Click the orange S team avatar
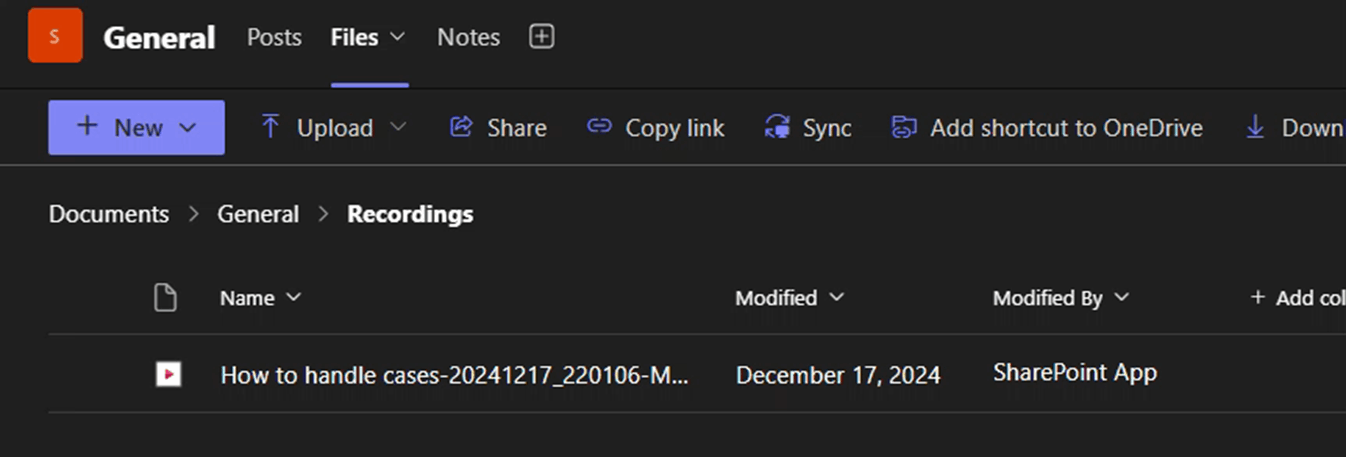Image resolution: width=1346 pixels, height=457 pixels. coord(54,36)
